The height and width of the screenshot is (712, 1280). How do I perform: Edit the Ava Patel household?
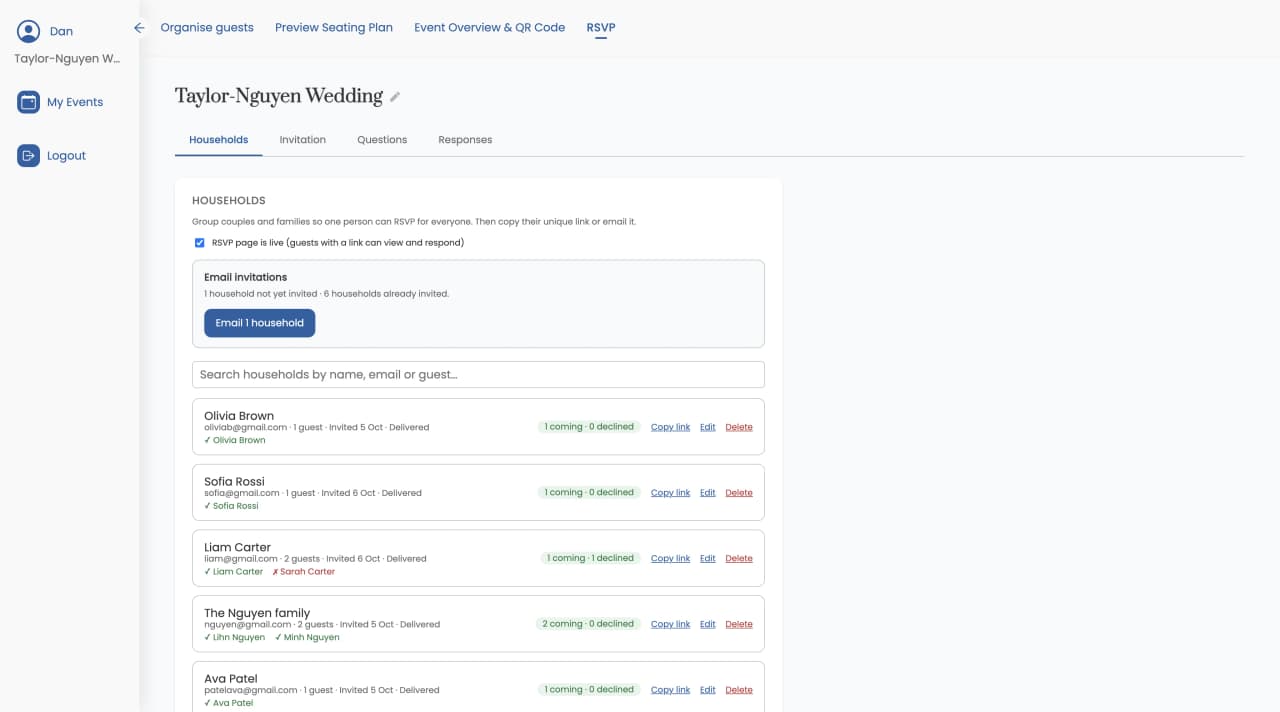[708, 690]
